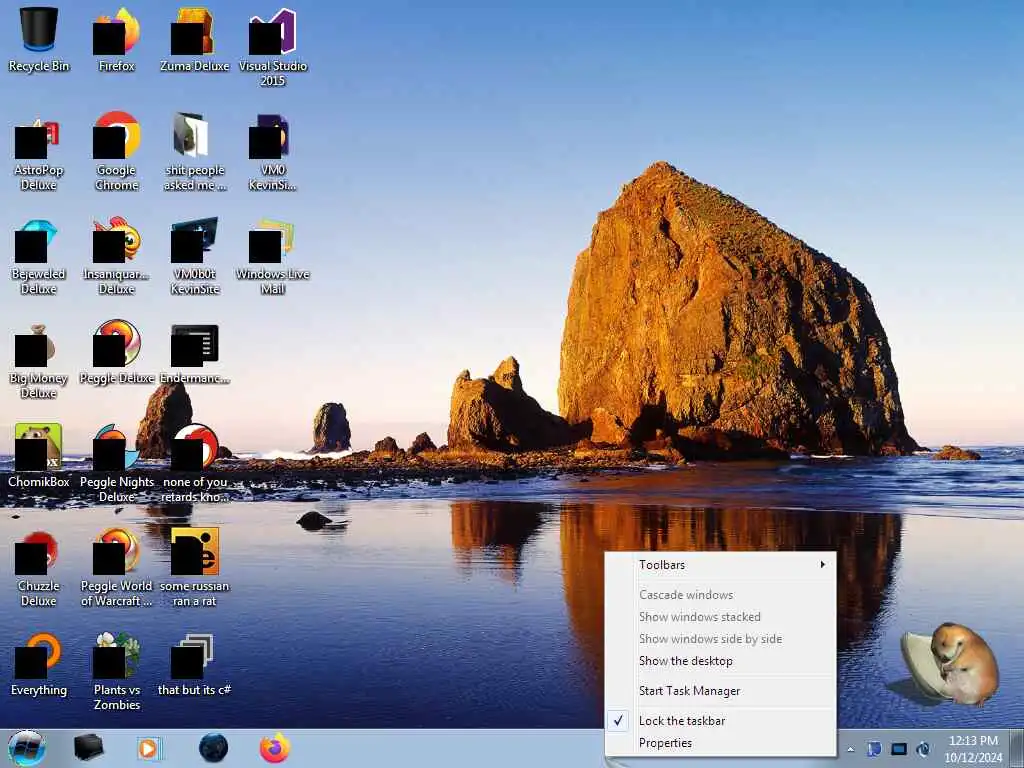Select the 'some russian ran a rat' icon

195,568
